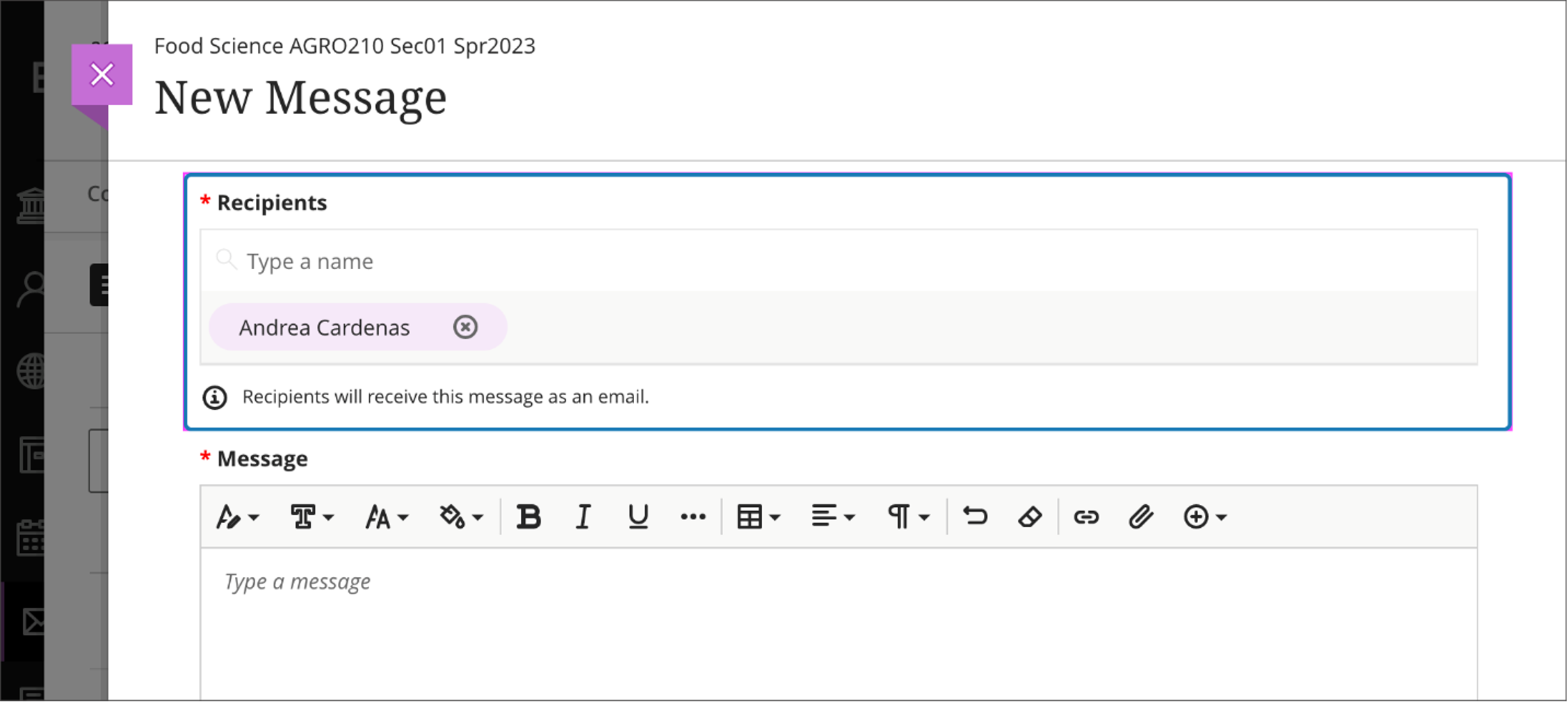Open the insert table menu

tap(758, 517)
